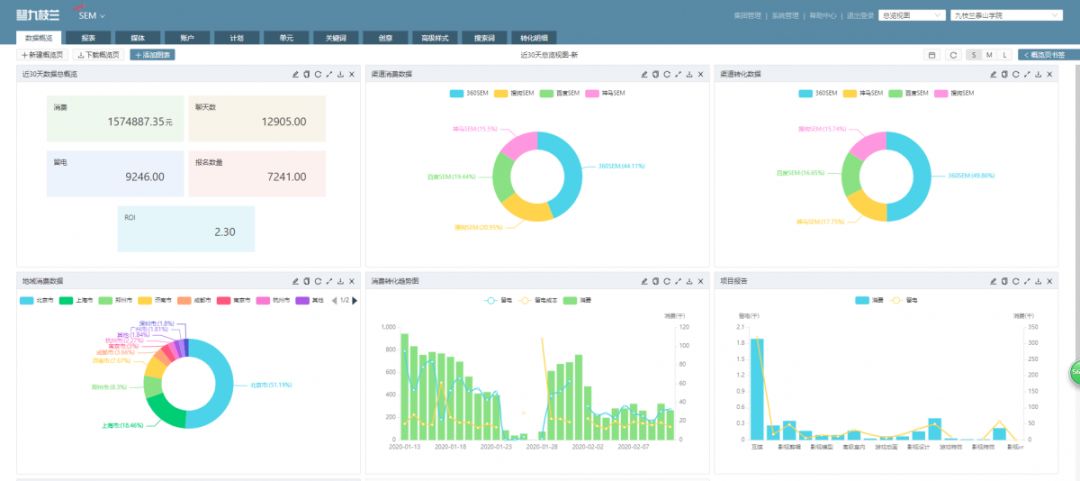Open the 九枝兰泰山学院 account dropdown
Viewport: 1080px width, 481px height.
coord(1006,15)
